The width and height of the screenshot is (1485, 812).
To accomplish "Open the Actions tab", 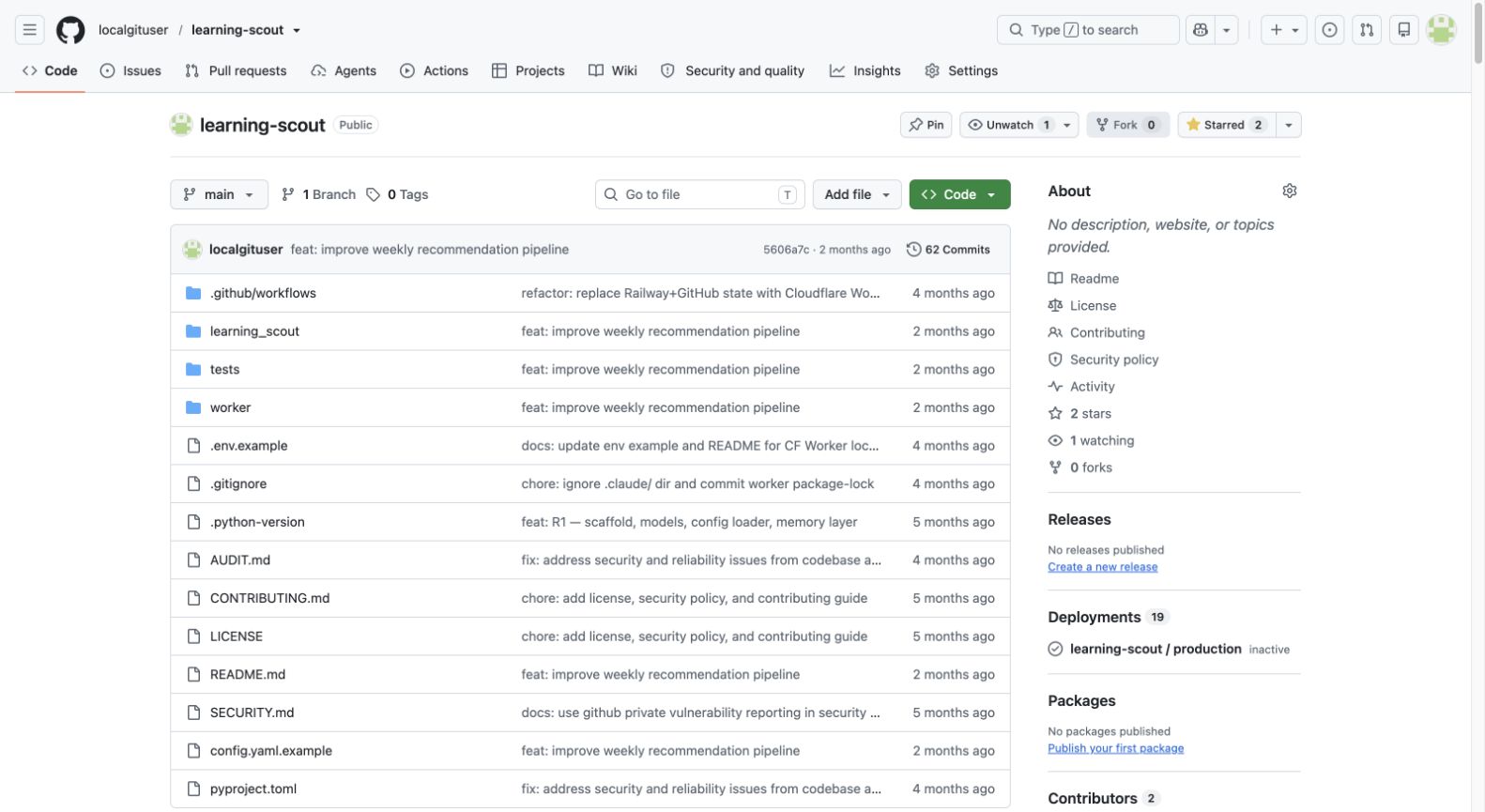I will tap(434, 70).
